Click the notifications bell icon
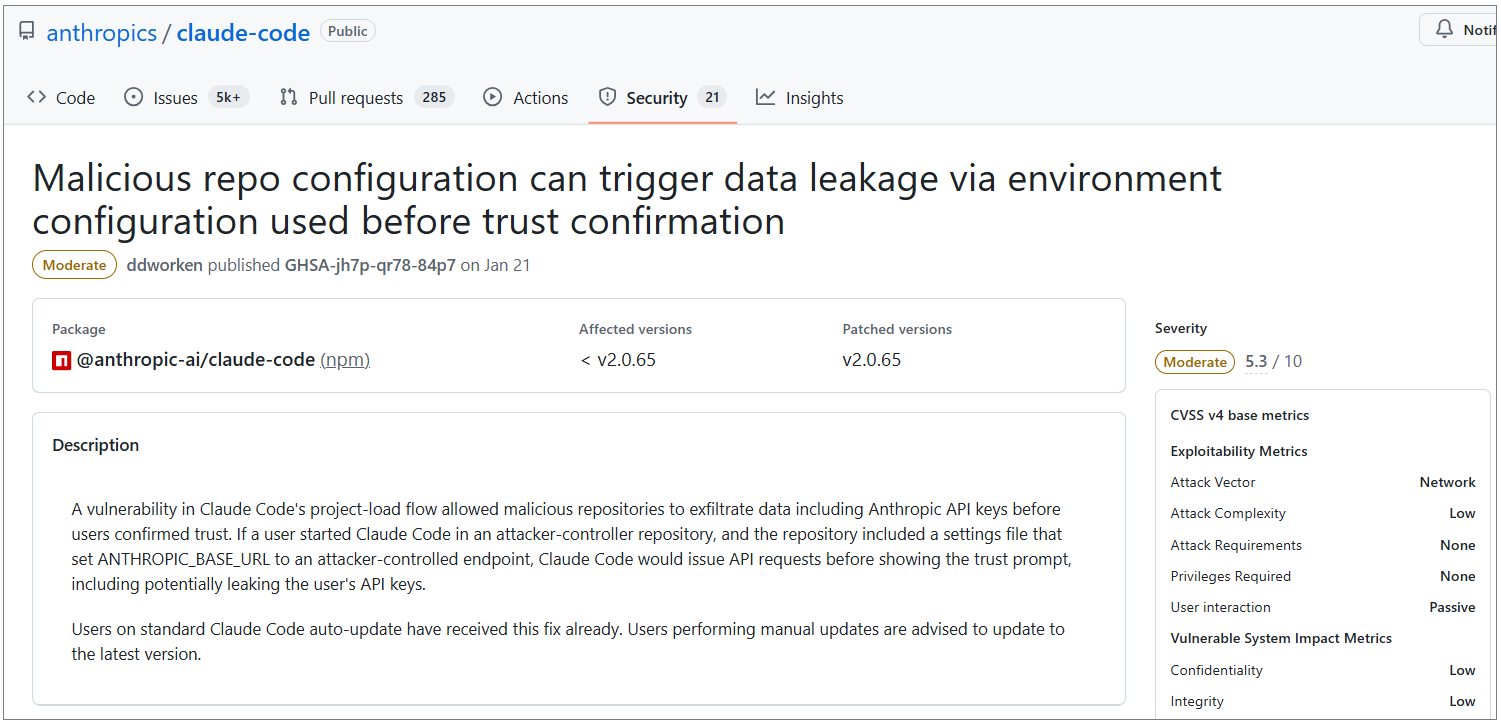The image size is (1501, 727). [1444, 30]
